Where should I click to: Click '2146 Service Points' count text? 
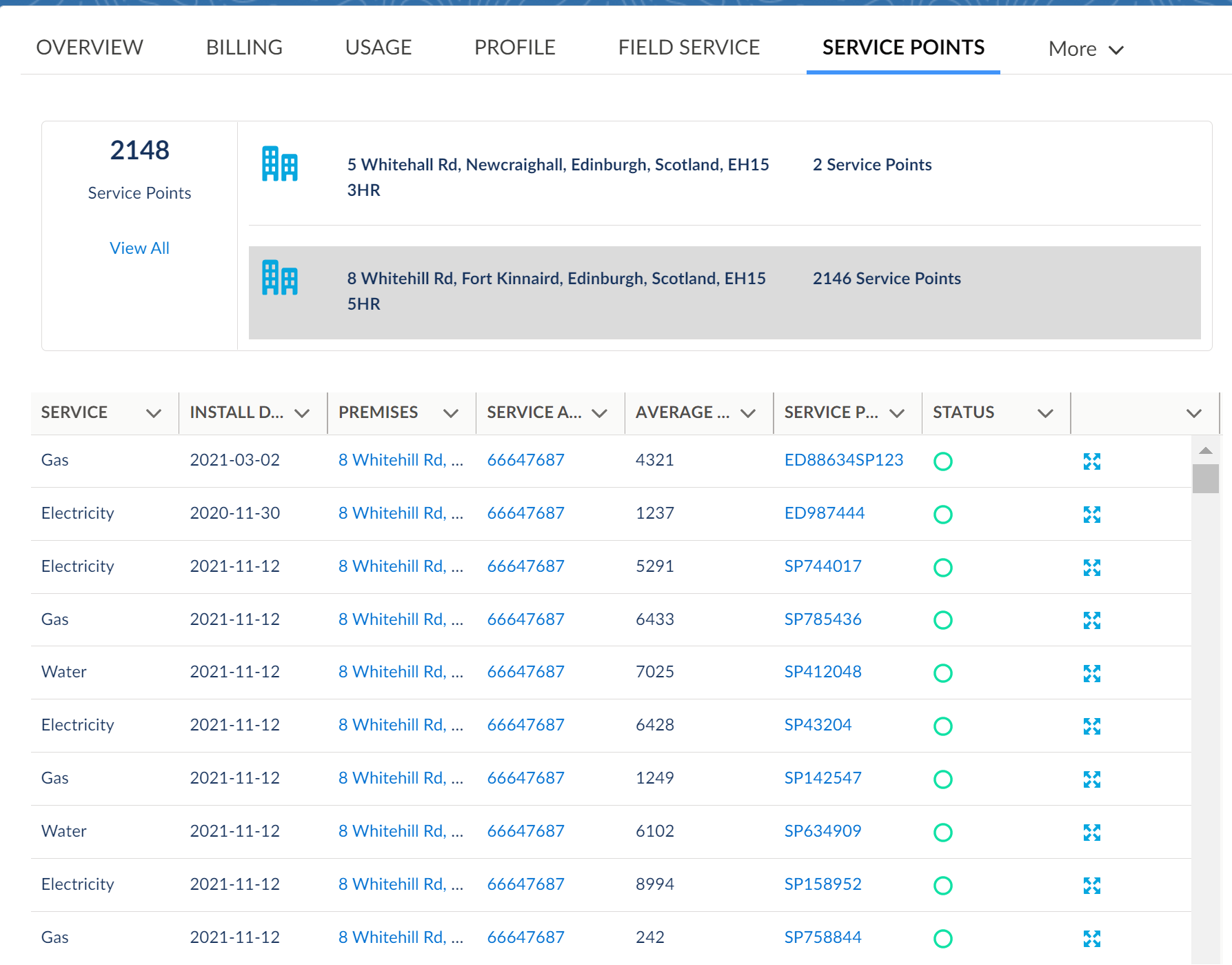click(887, 279)
